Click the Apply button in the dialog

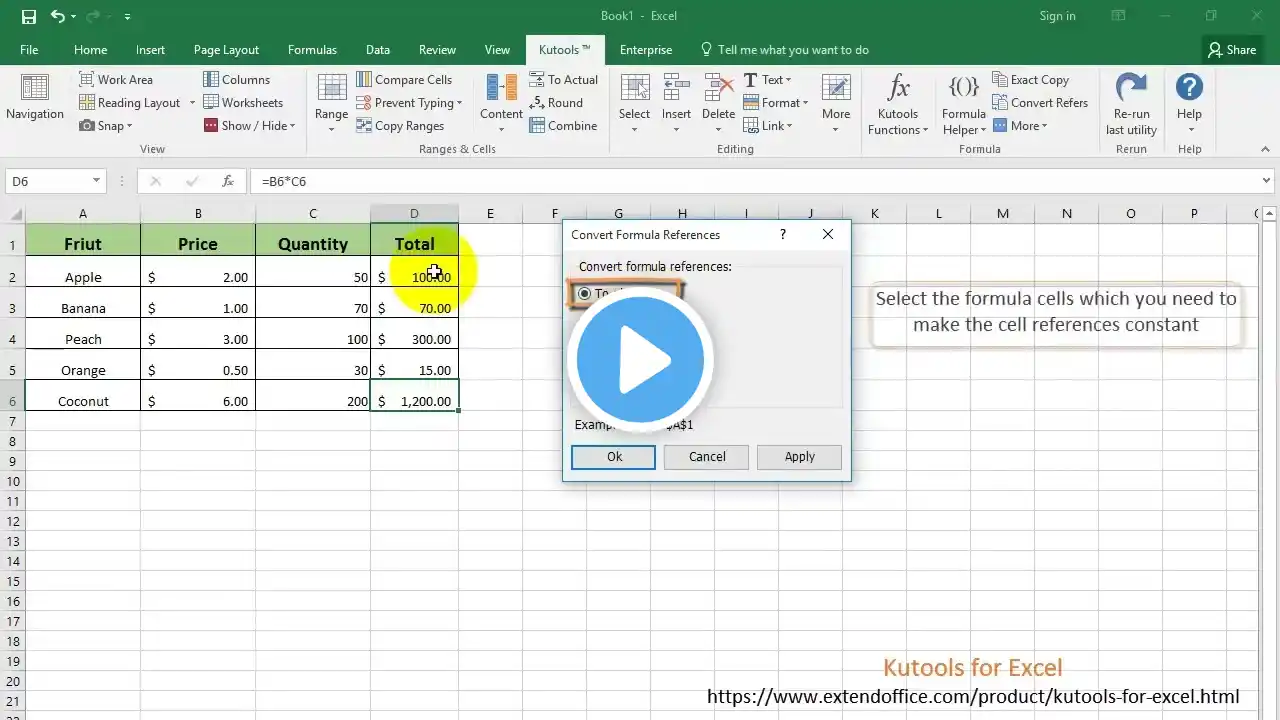(799, 457)
